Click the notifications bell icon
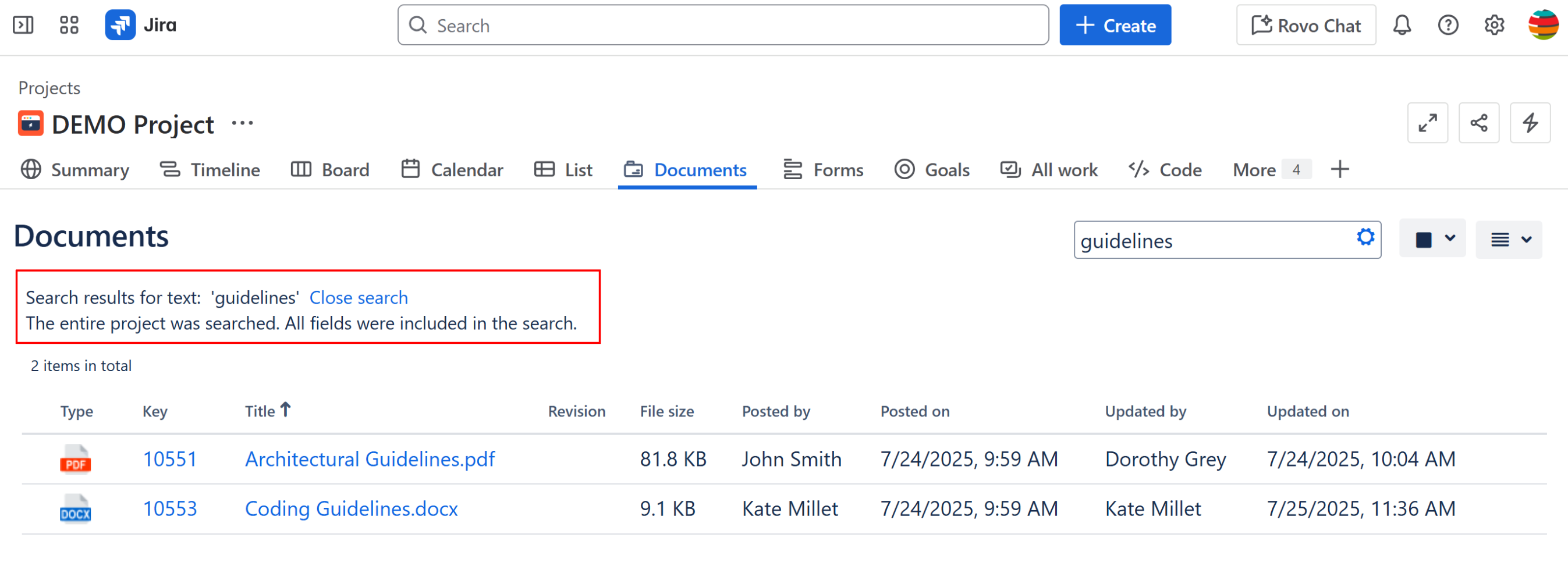1568x566 pixels. [1402, 25]
